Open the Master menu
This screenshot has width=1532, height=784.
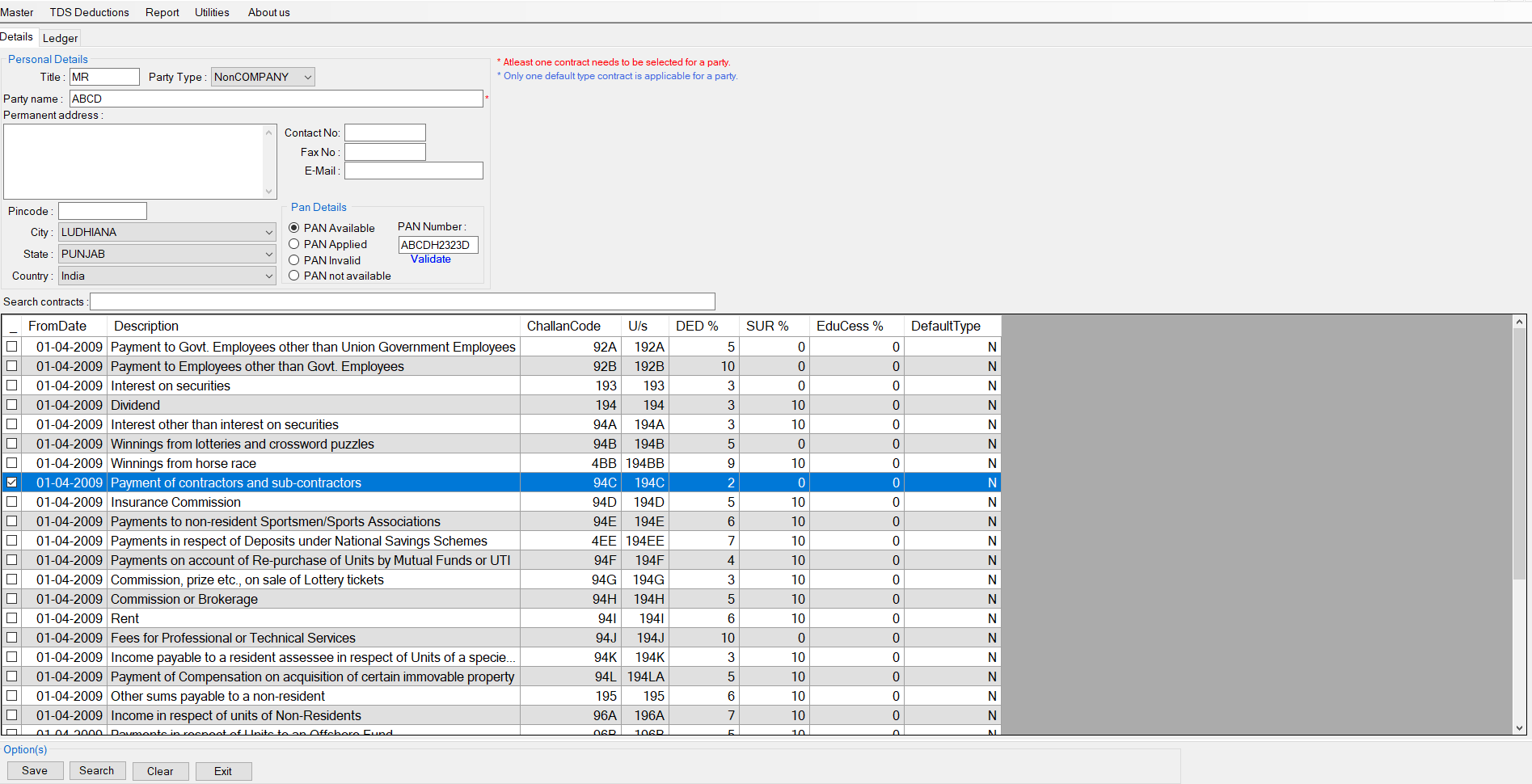(x=18, y=11)
